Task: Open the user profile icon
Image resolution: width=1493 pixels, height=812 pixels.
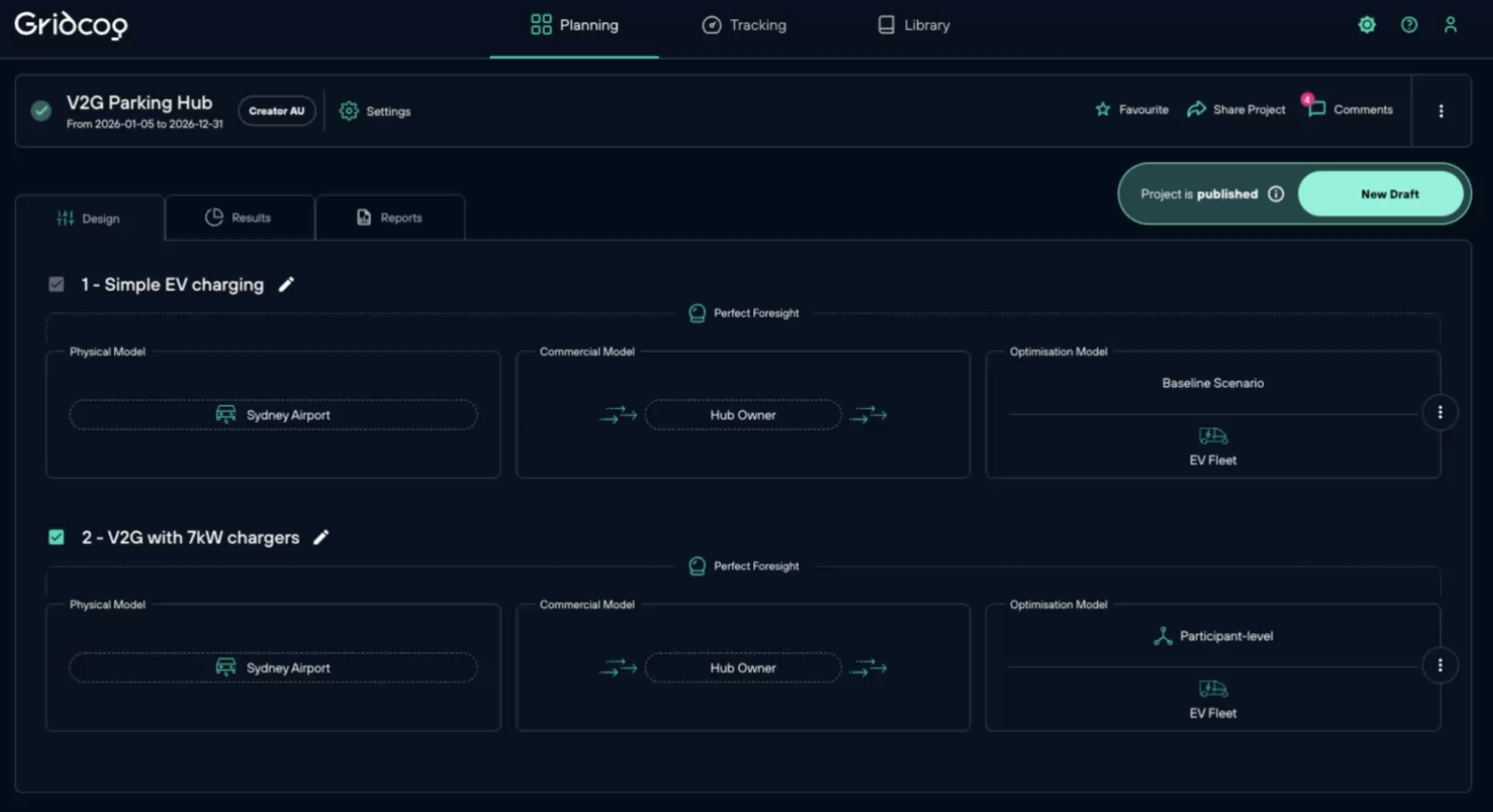Action: click(x=1450, y=25)
